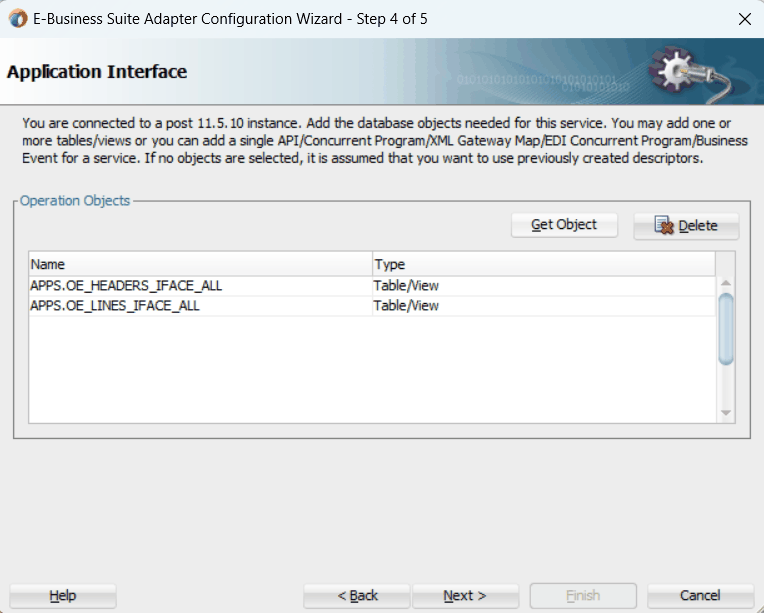Select the APPS.OE_LINES_IFACE_ALL row
764x613 pixels.
(372, 306)
